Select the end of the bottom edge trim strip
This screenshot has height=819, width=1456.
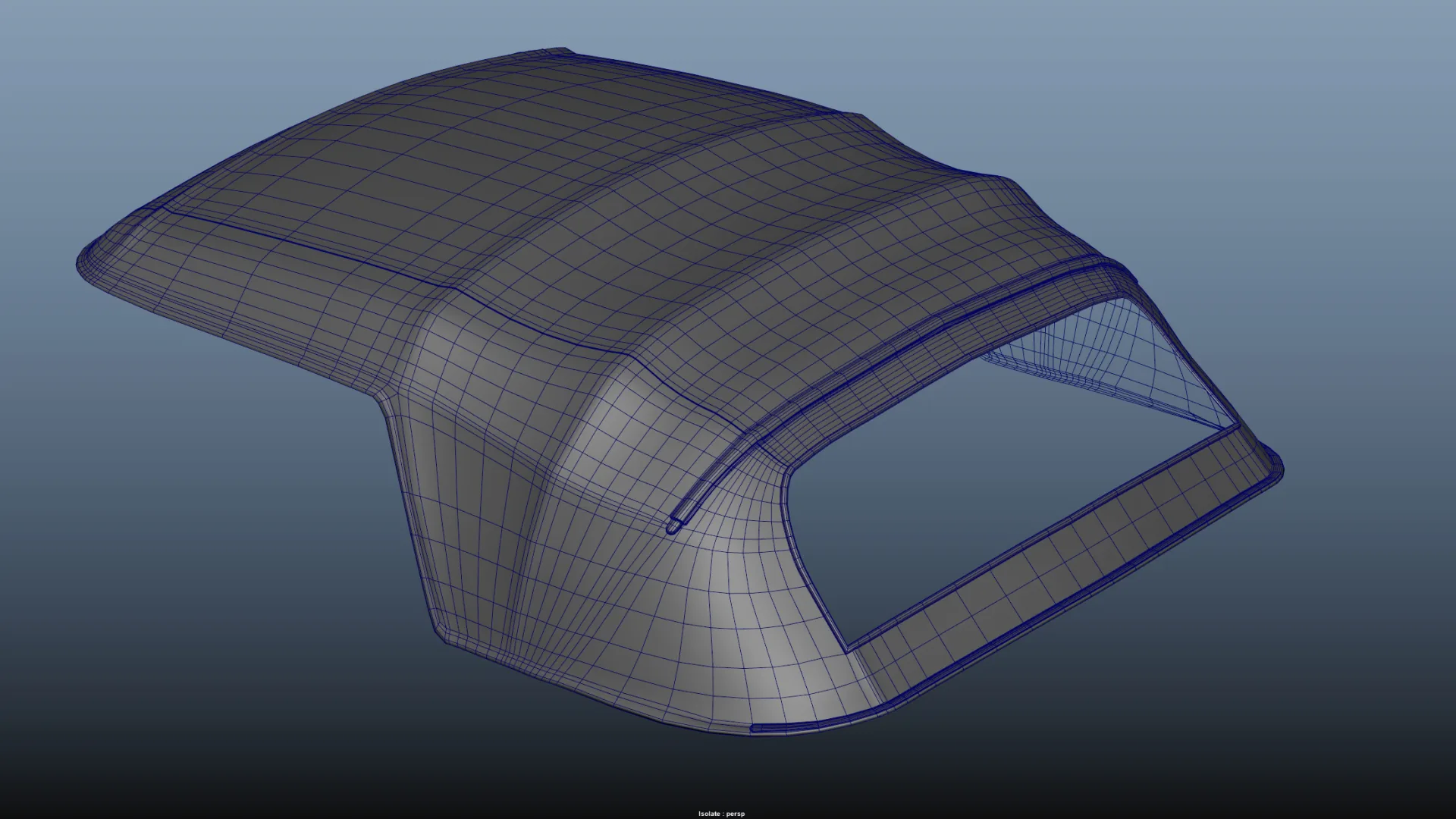(x=756, y=729)
